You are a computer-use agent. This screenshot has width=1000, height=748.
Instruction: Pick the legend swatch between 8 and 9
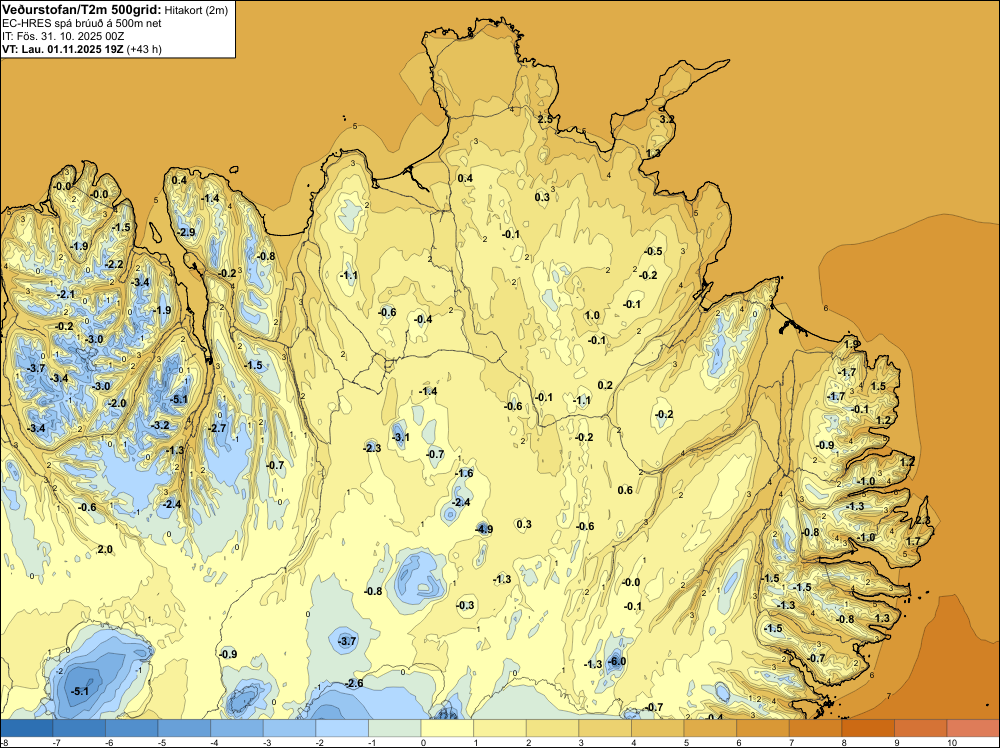point(868,728)
